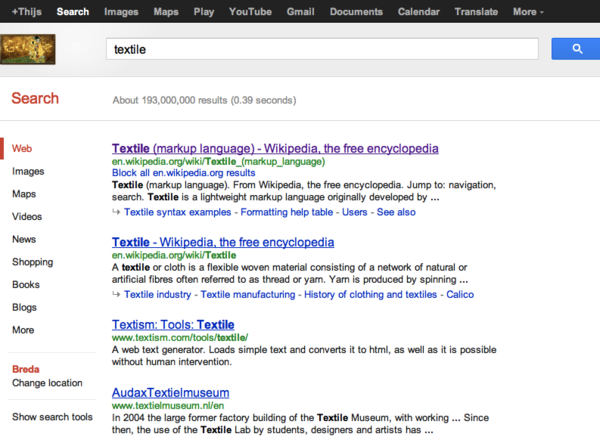Click the blue magnifier search button
This screenshot has height=446, width=600.
point(576,49)
